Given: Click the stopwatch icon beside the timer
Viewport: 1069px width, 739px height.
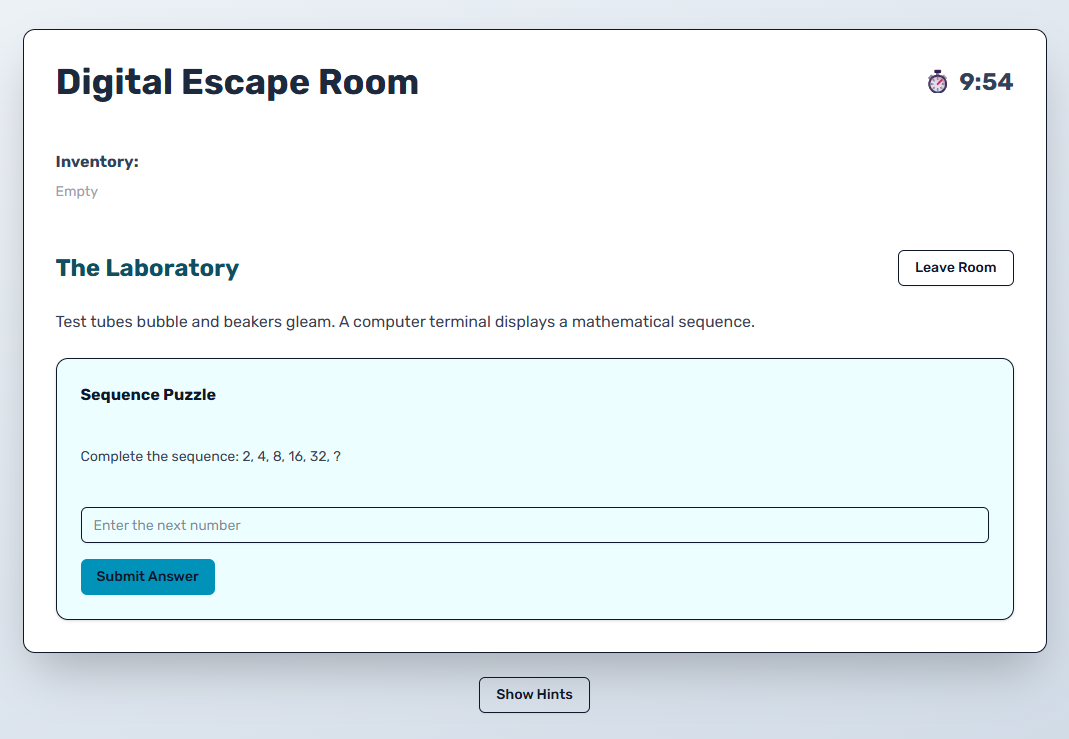Looking at the screenshot, I should point(937,82).
